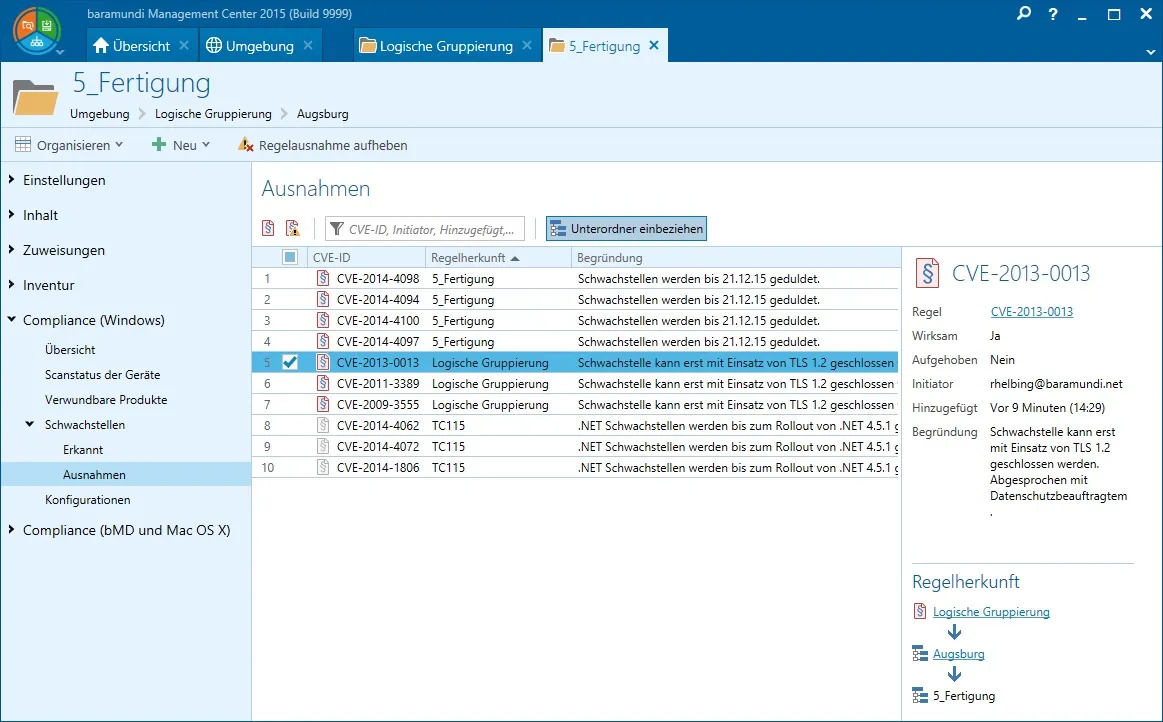Collapse the Schwachstellen subtree

[30, 424]
